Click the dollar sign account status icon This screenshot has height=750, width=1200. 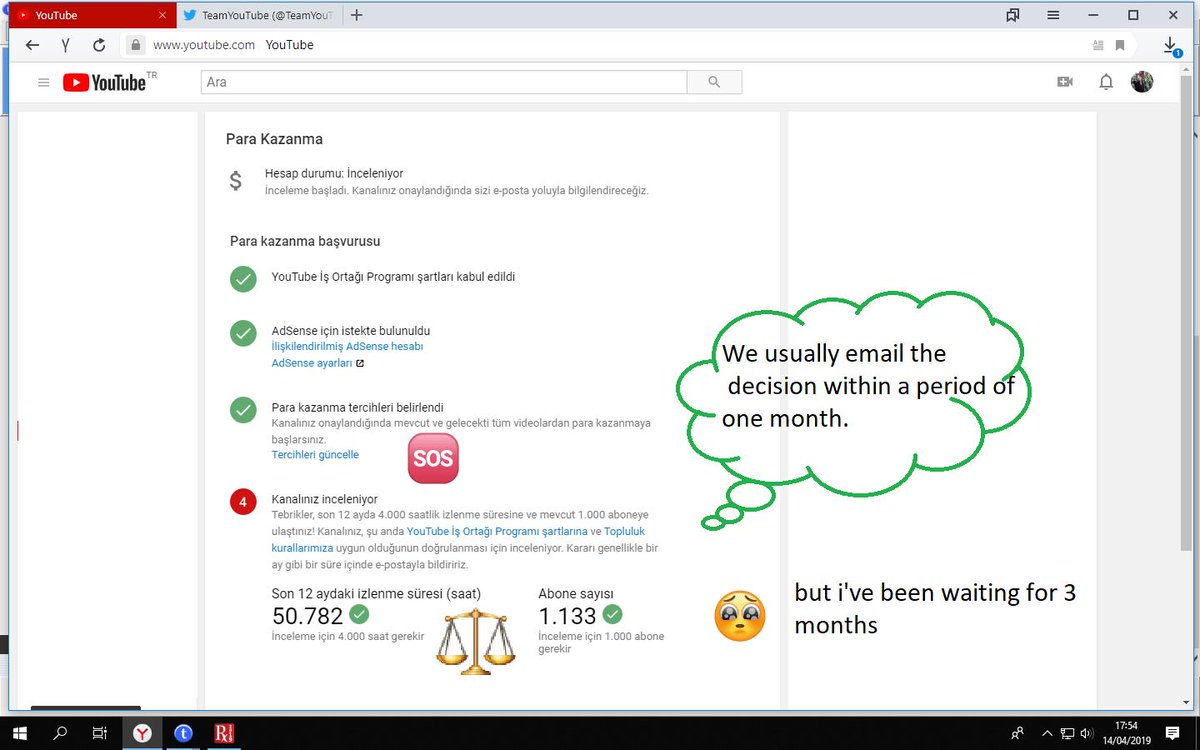click(236, 181)
